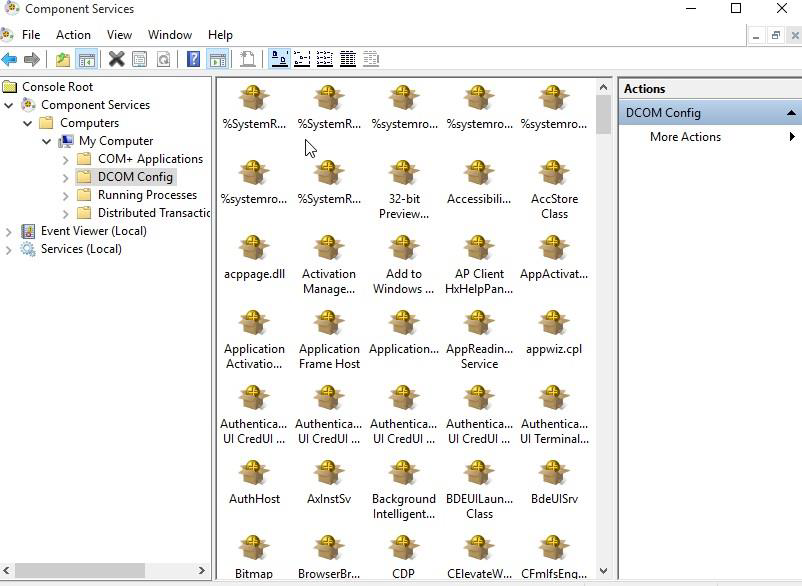Screen dimensions: 802x586
Task: Select the AuthHost item
Action: tap(254, 482)
